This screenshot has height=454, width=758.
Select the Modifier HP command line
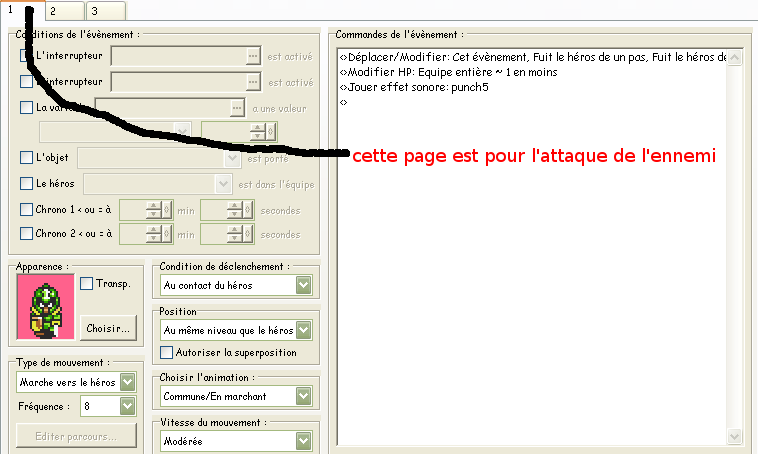(x=448, y=72)
